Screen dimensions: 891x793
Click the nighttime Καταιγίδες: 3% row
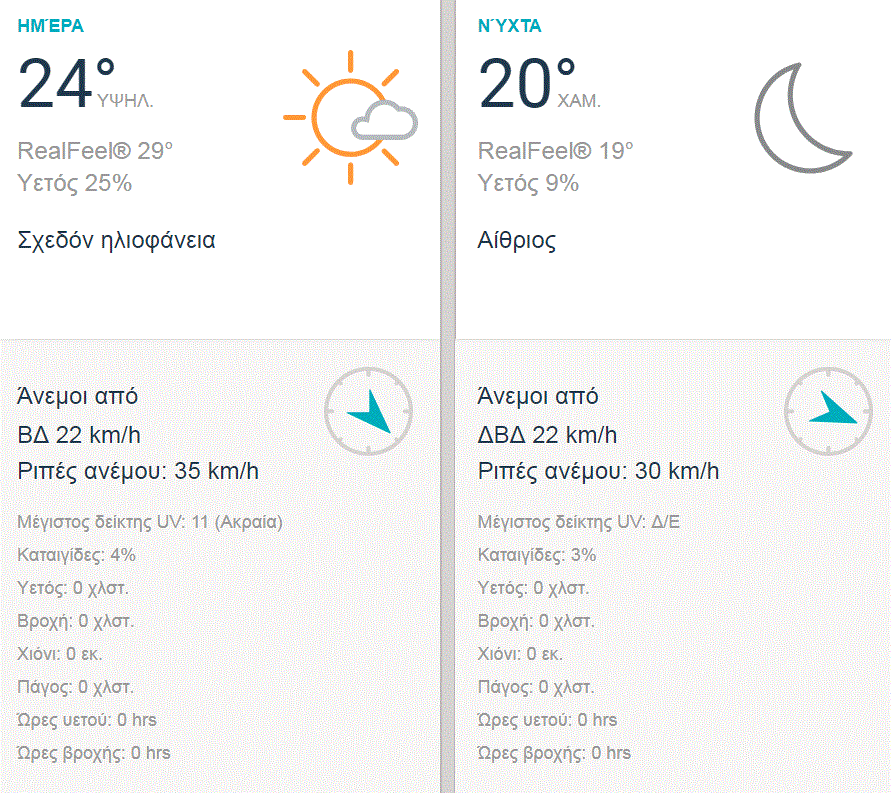point(537,555)
